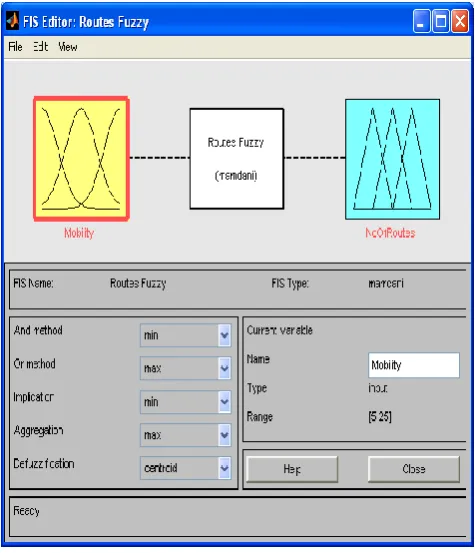Minimize the FIS Editor window
The height and width of the screenshot is (553, 475).
(421, 21)
